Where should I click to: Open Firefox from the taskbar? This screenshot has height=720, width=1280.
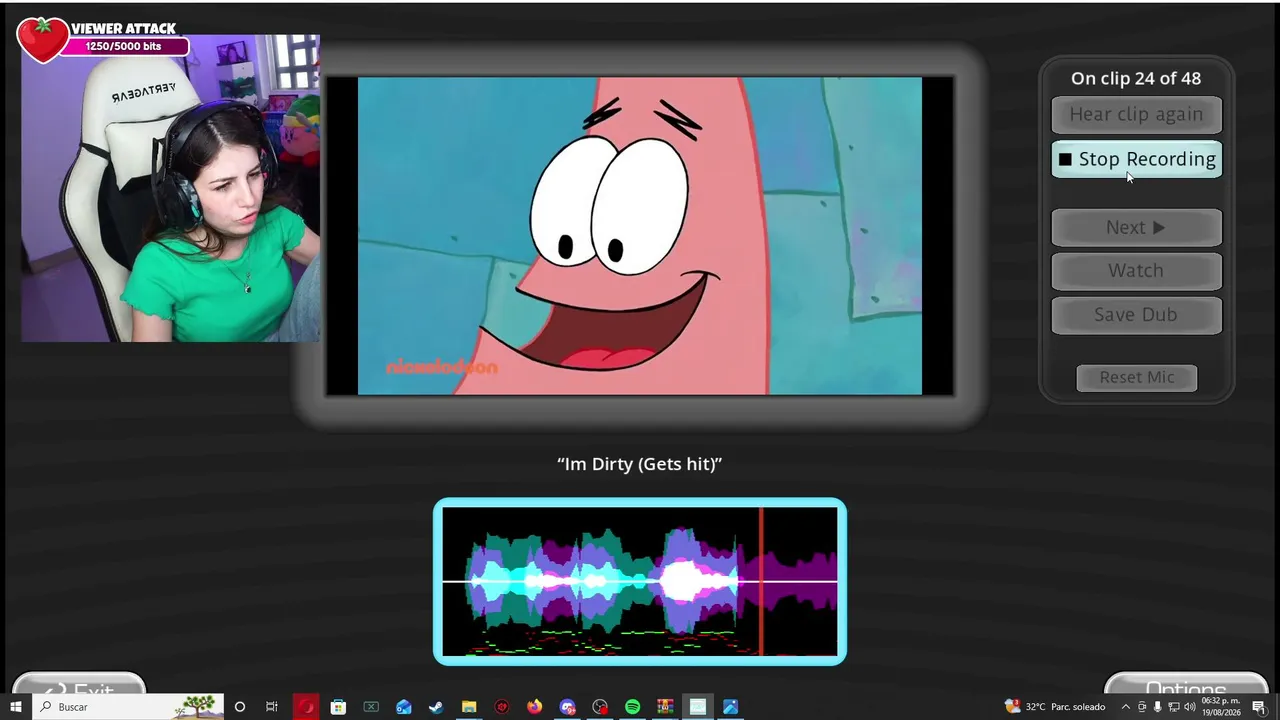tap(535, 707)
